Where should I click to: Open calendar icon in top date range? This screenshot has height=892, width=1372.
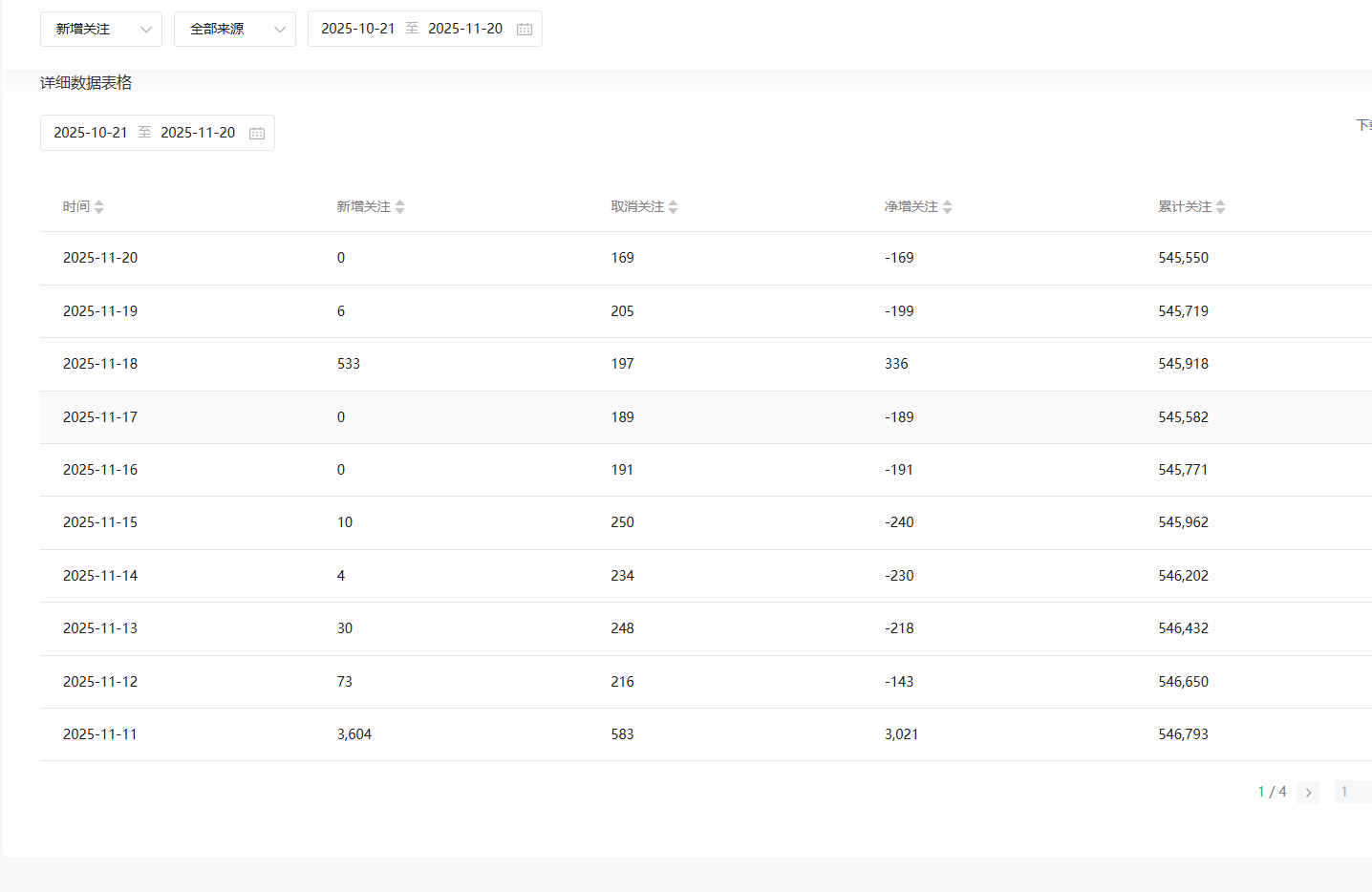tap(525, 30)
